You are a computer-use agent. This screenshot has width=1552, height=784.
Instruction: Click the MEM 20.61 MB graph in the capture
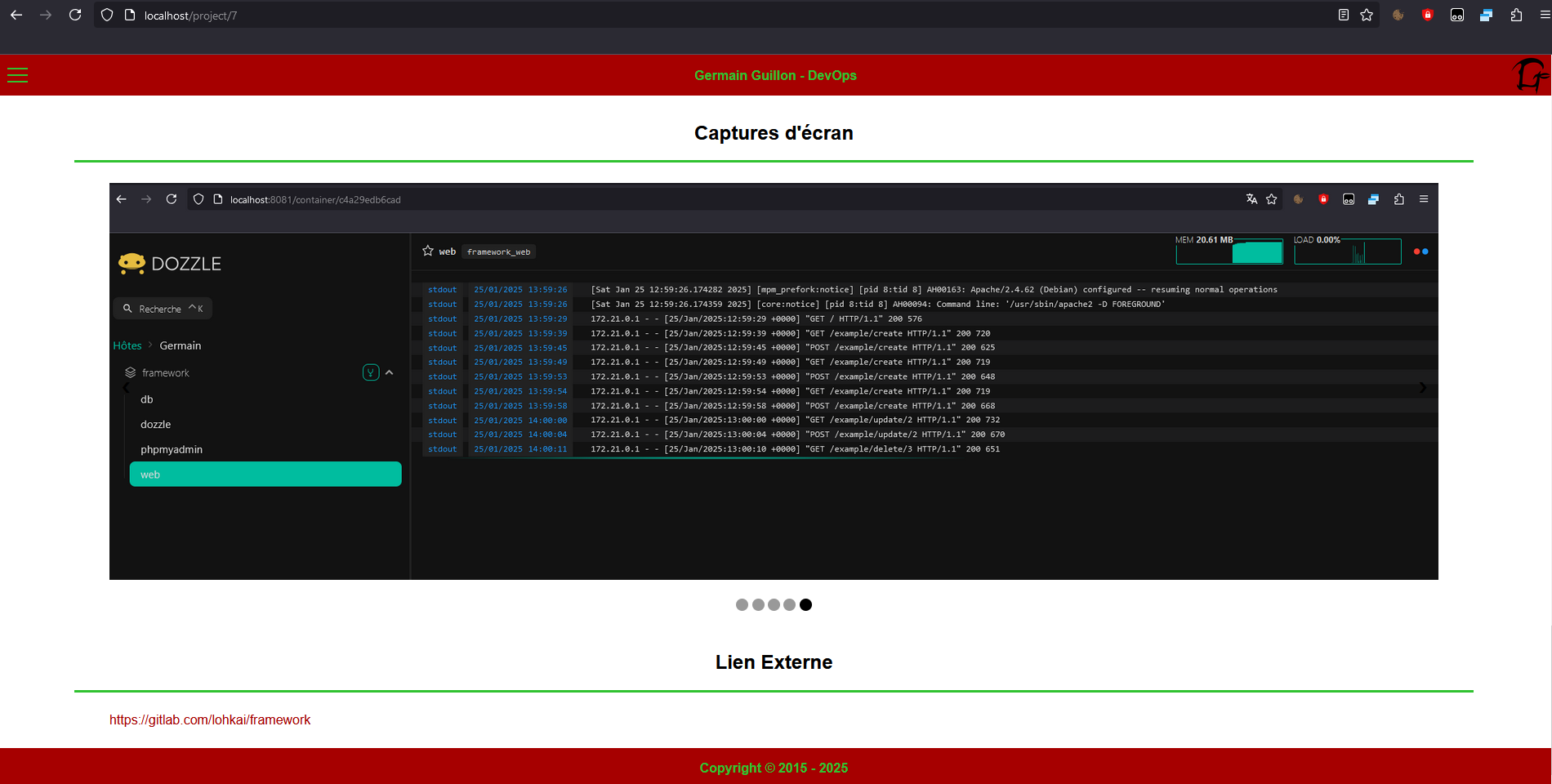point(1229,250)
